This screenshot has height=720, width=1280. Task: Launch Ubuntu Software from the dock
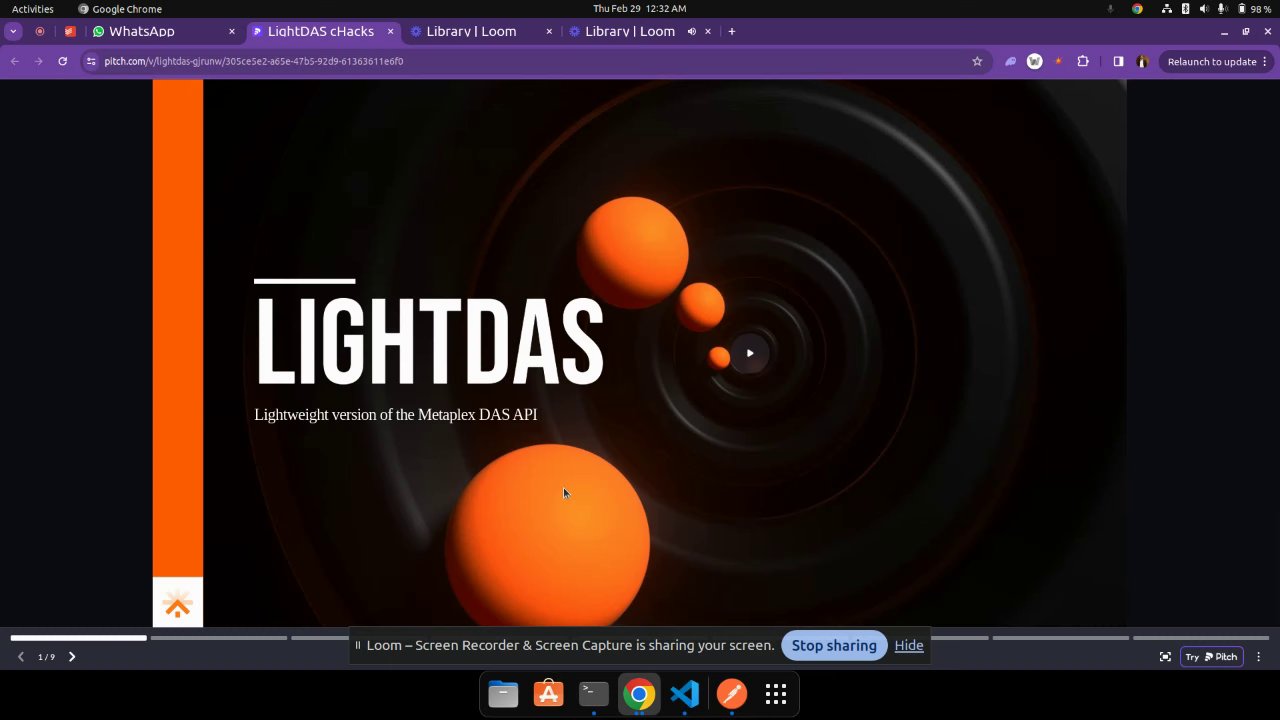pos(548,694)
